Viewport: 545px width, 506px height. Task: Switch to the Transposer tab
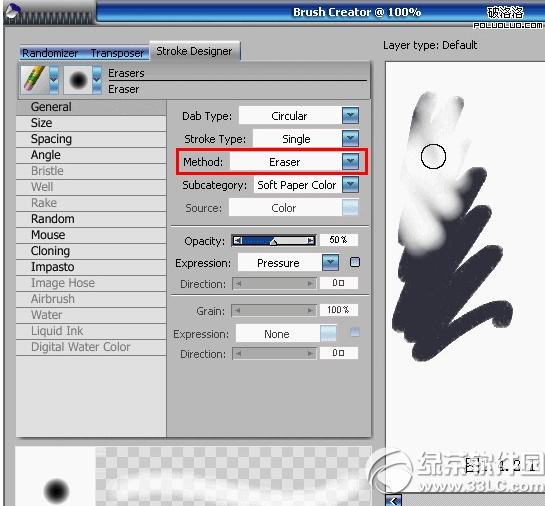coord(117,53)
